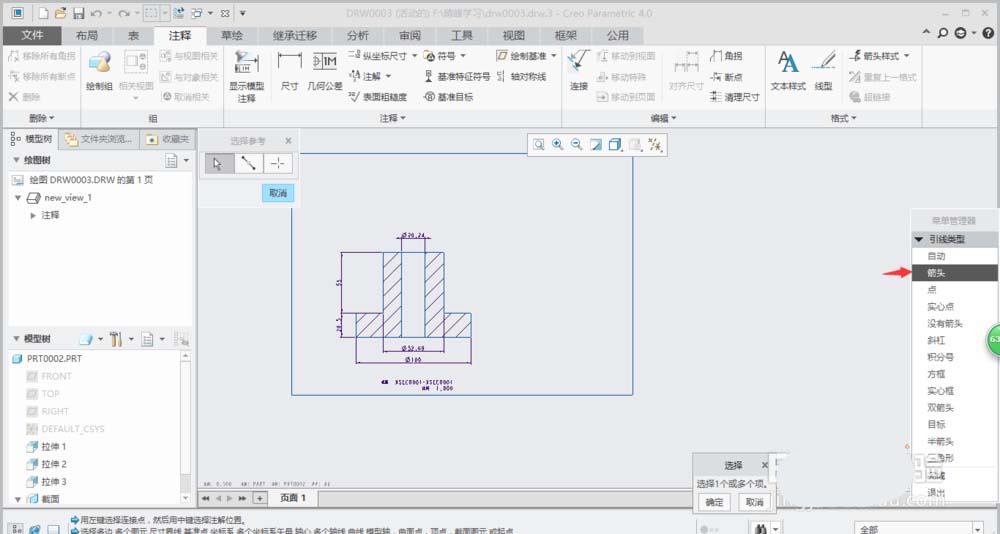Expand the 注释 node in drawing tree
Screen dimensions: 1000x534
coord(34,215)
